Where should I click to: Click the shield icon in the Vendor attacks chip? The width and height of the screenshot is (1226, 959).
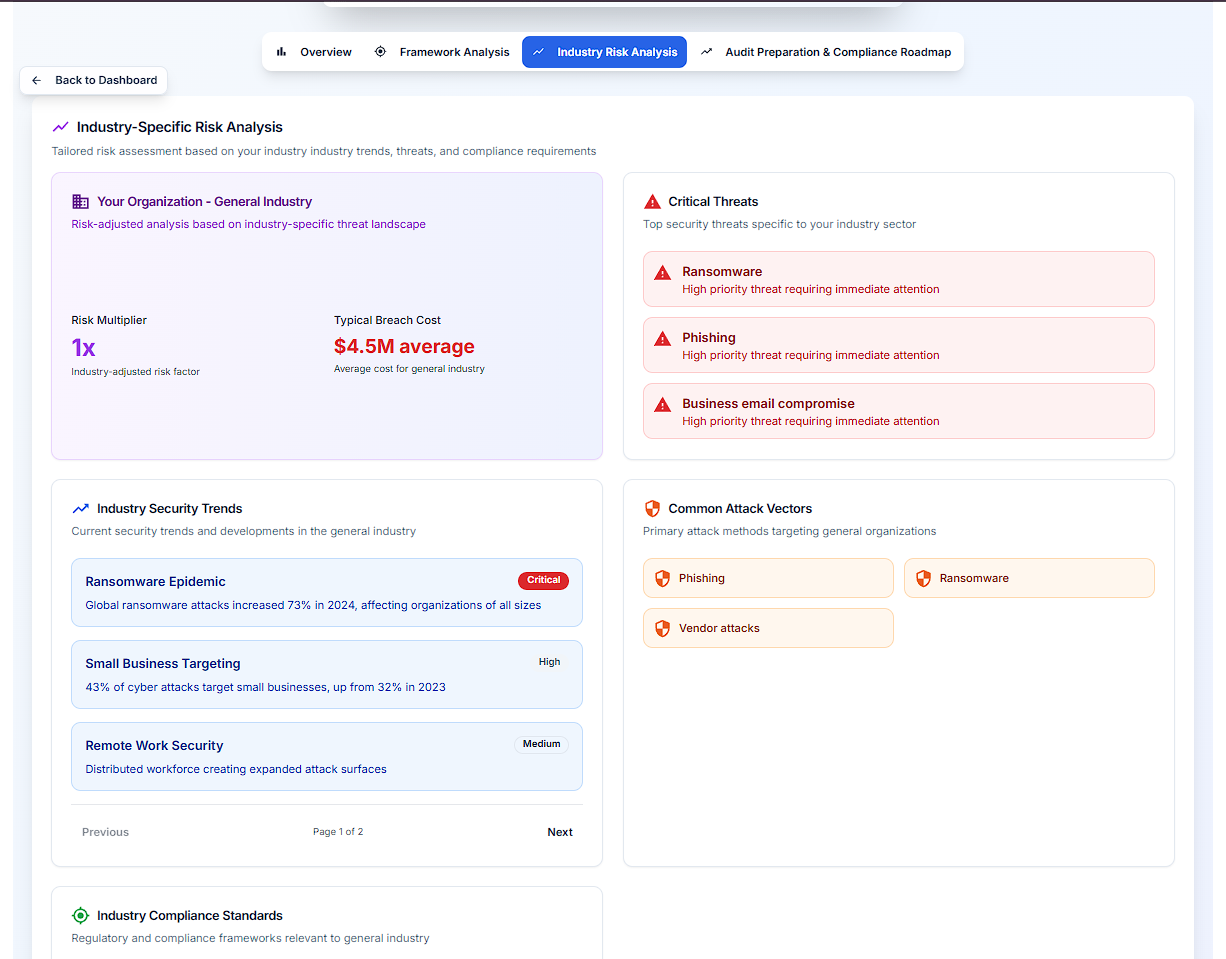click(662, 628)
